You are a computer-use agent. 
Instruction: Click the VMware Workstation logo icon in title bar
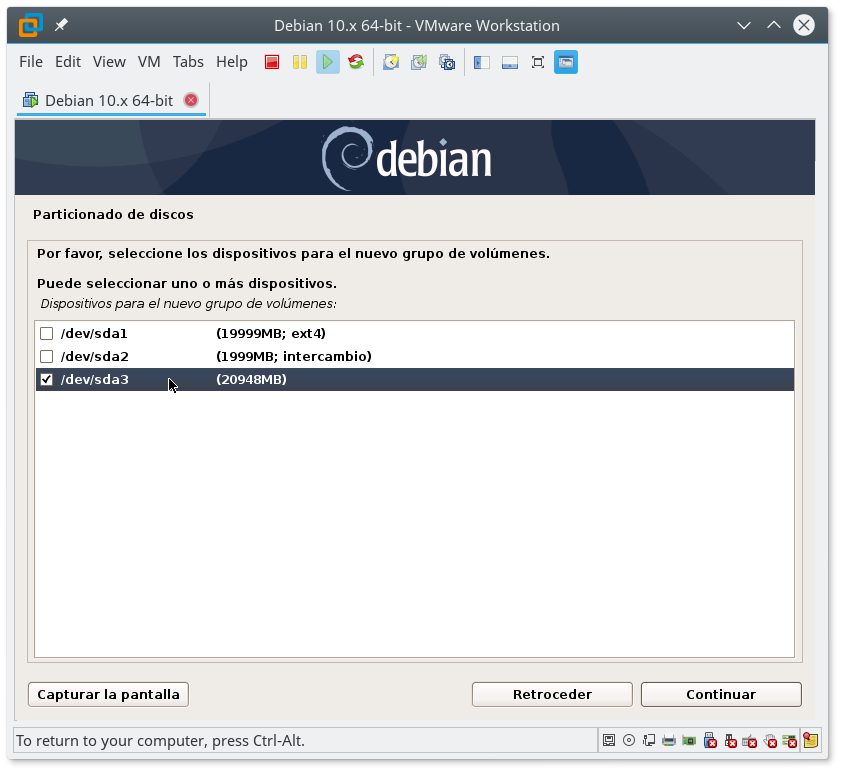click(x=31, y=25)
